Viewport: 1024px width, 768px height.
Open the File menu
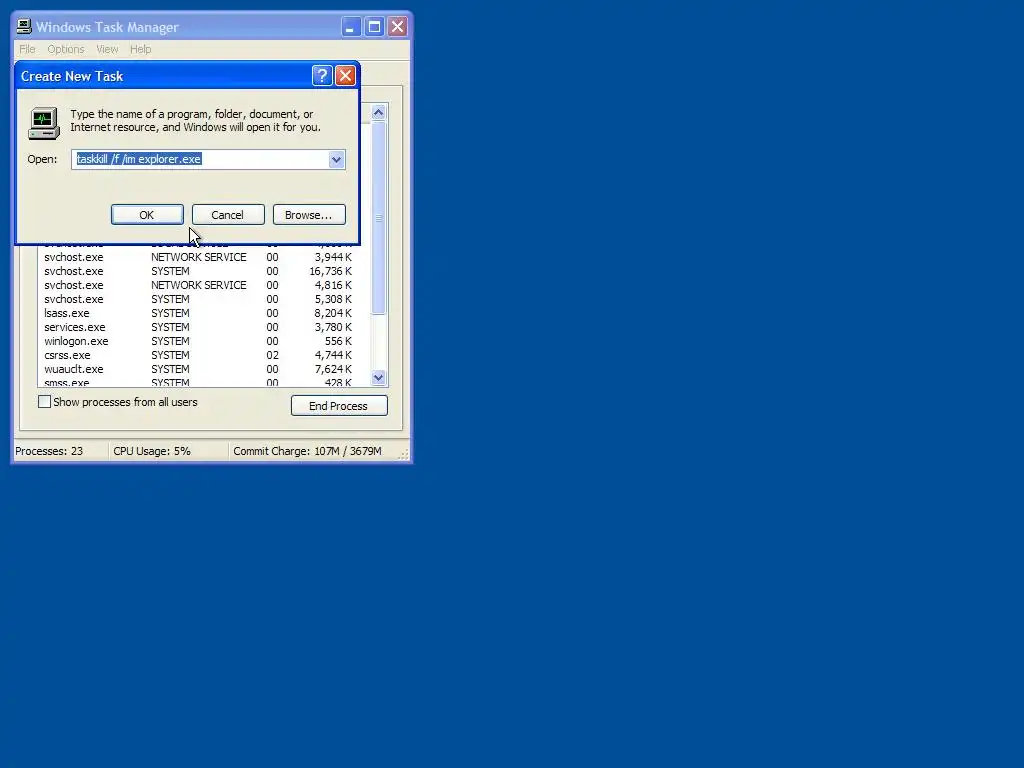coord(27,49)
